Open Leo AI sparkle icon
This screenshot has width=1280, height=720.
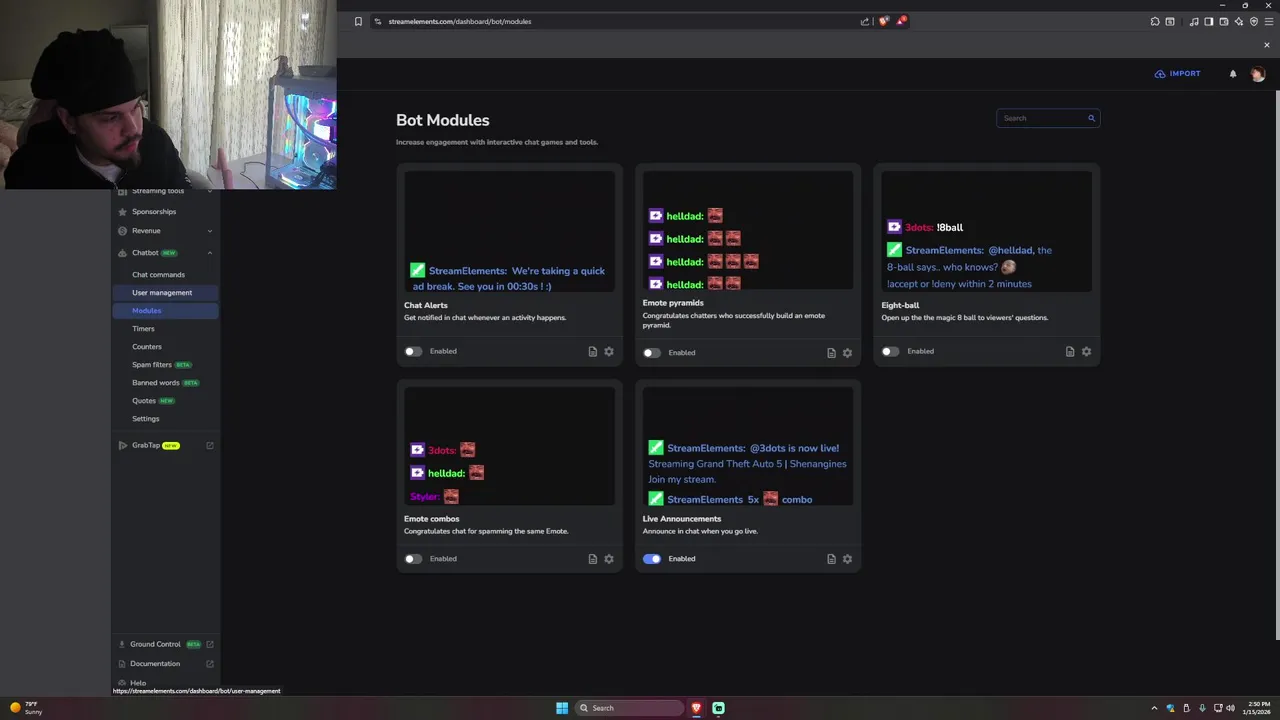pos(1239,21)
